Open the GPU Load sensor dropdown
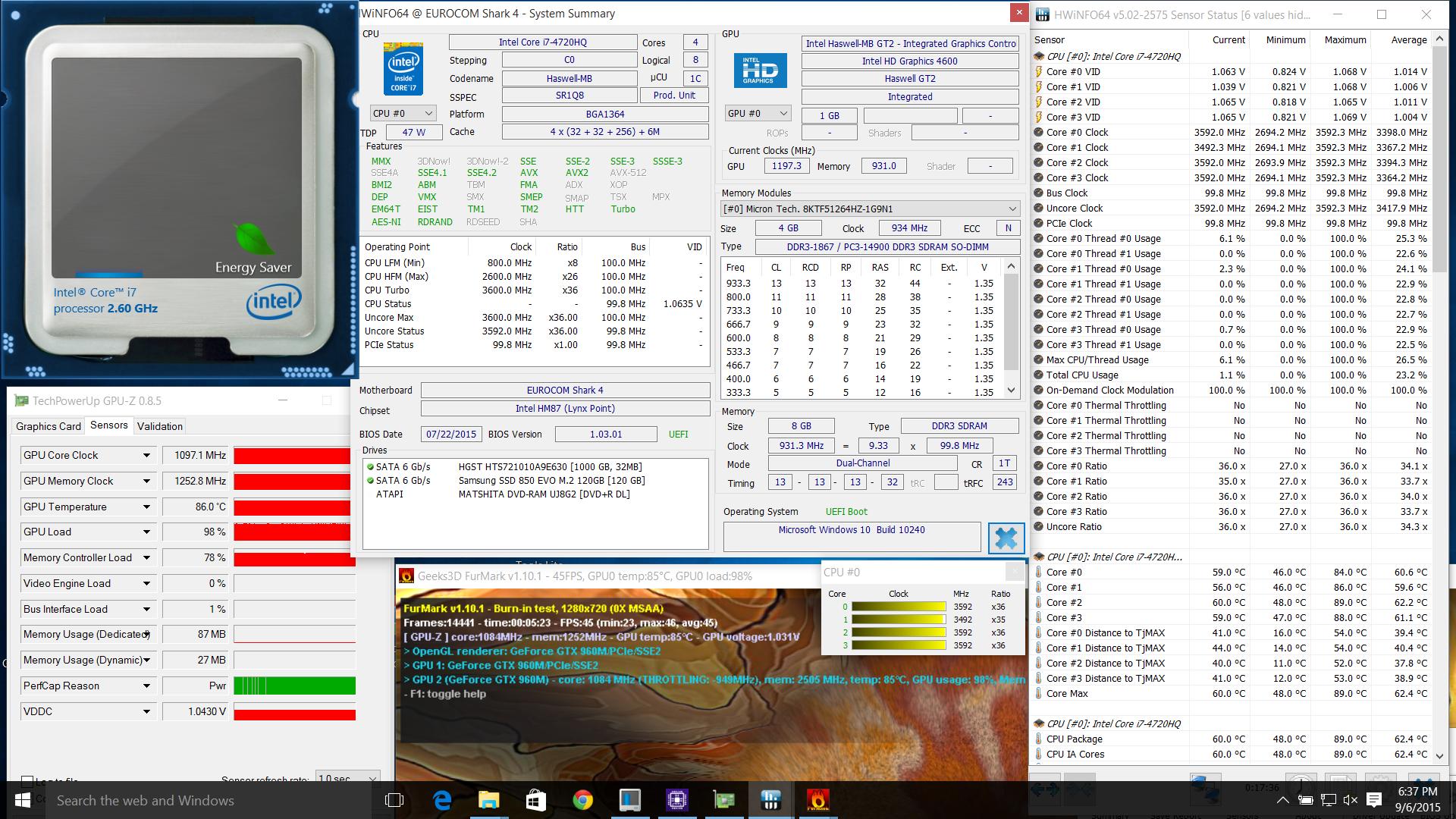This screenshot has height=819, width=1456. [146, 532]
